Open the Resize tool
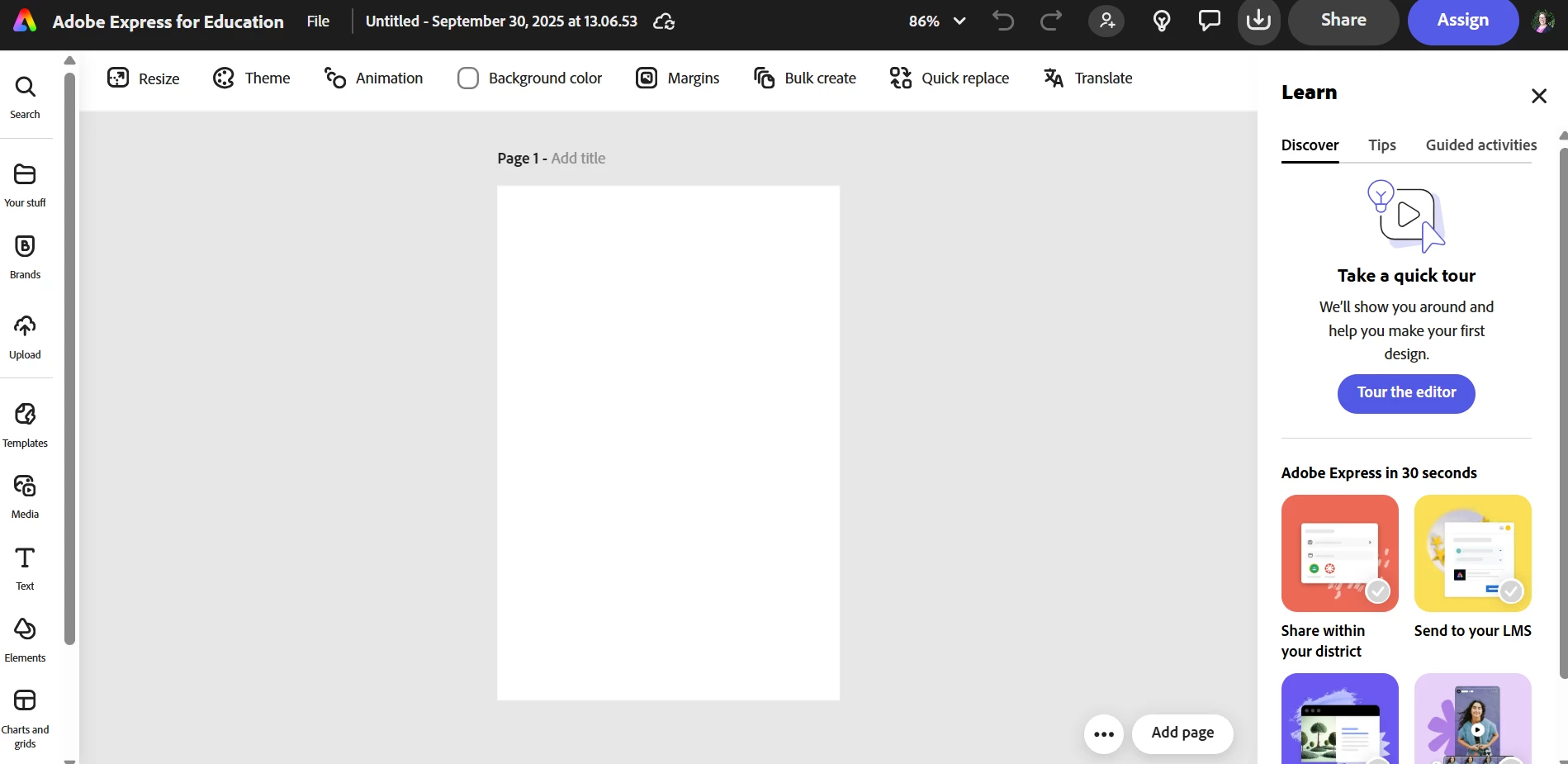The height and width of the screenshot is (764, 1568). click(144, 78)
